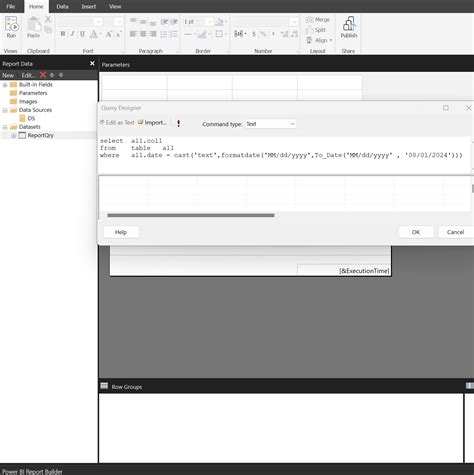
Task: Open the File menu
Action: [11, 6]
